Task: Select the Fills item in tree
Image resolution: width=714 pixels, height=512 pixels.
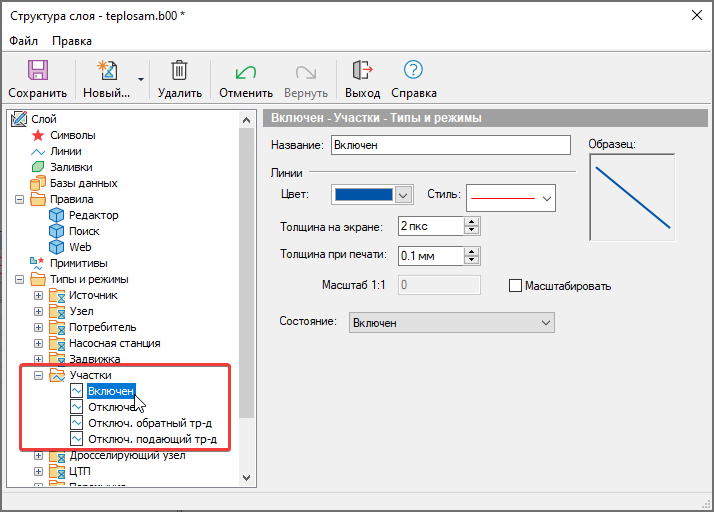Action: point(70,167)
